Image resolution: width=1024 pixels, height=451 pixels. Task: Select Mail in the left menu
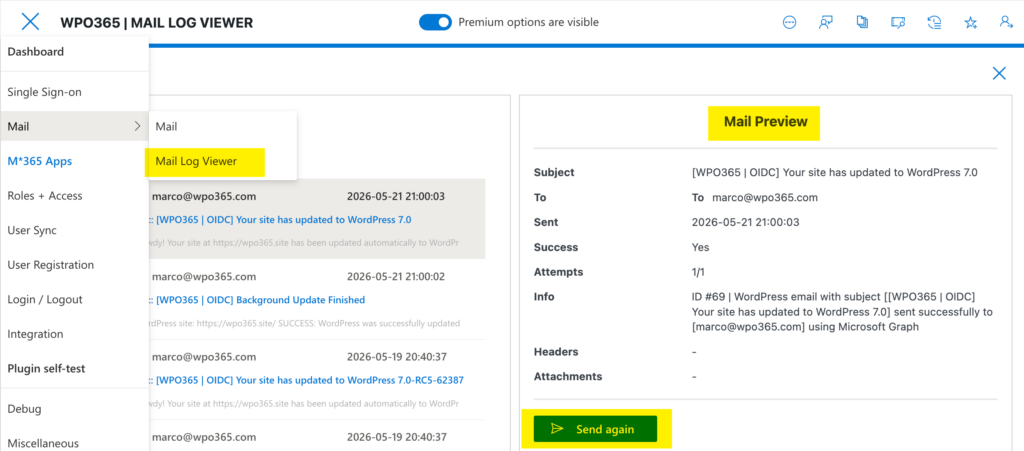coord(74,126)
